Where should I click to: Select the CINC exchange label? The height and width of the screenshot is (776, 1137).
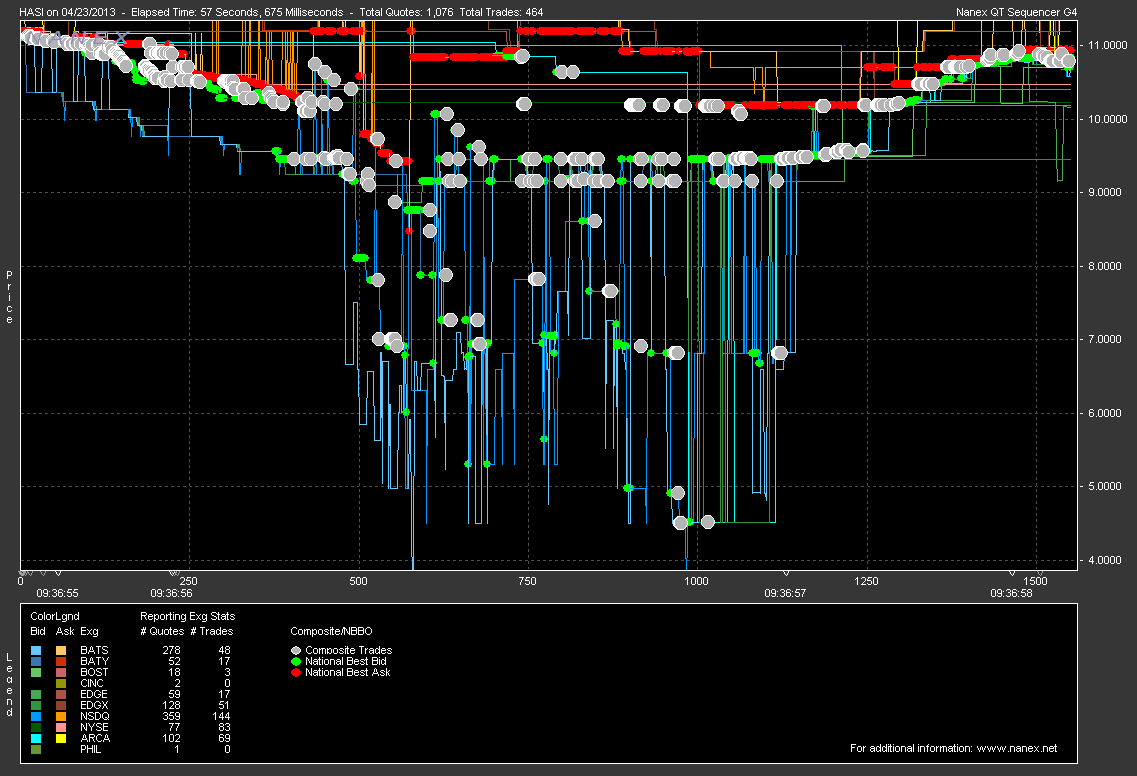point(92,683)
